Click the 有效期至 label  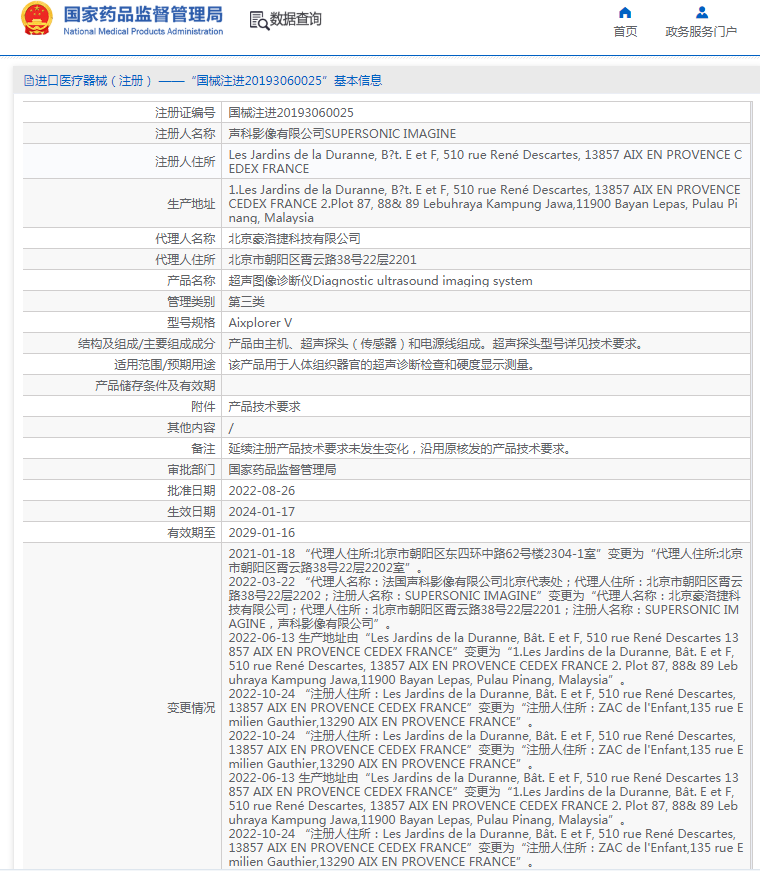191,533
